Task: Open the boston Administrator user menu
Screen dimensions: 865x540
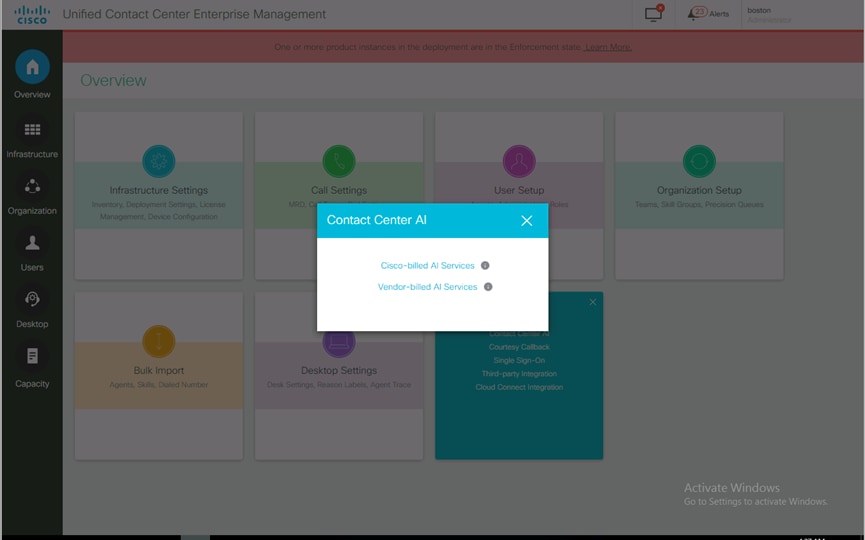Action: pos(769,15)
